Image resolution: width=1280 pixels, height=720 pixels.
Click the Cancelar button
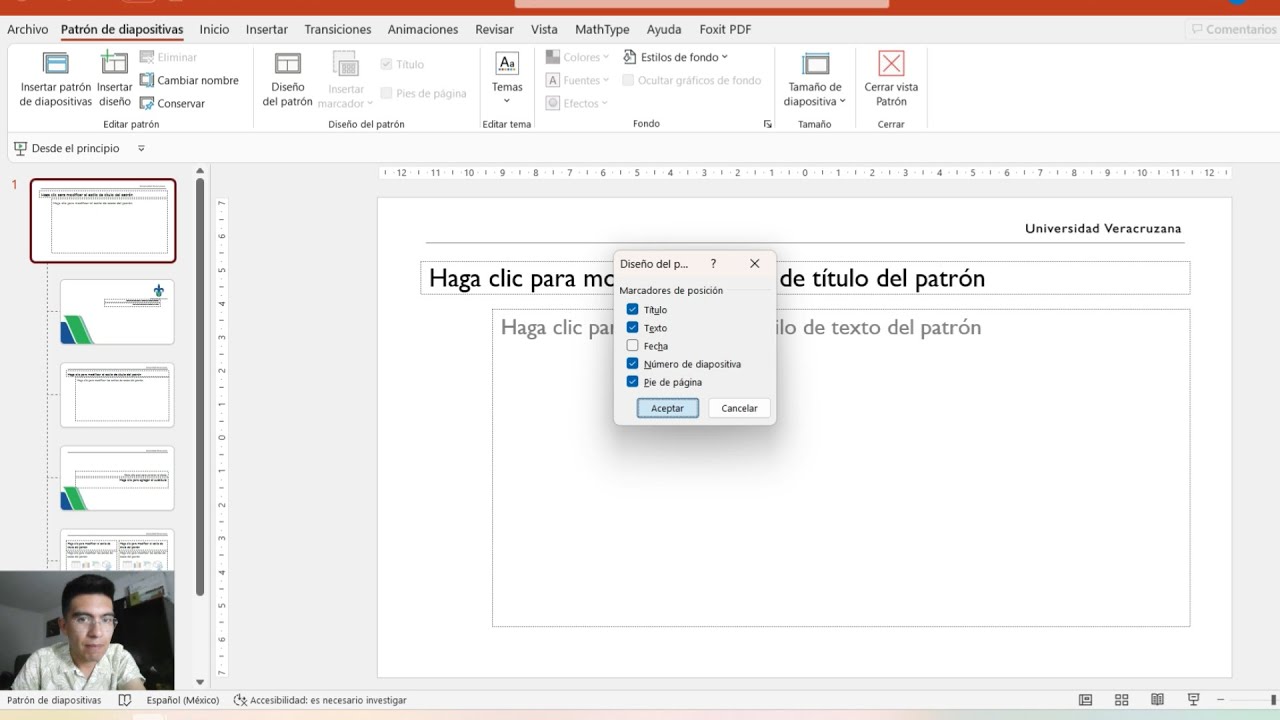tap(739, 408)
